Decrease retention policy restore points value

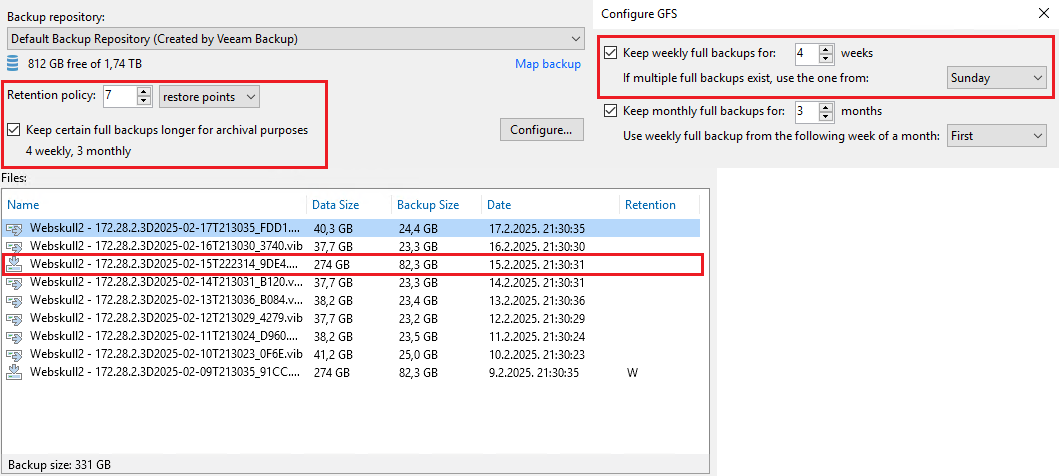[x=143, y=101]
